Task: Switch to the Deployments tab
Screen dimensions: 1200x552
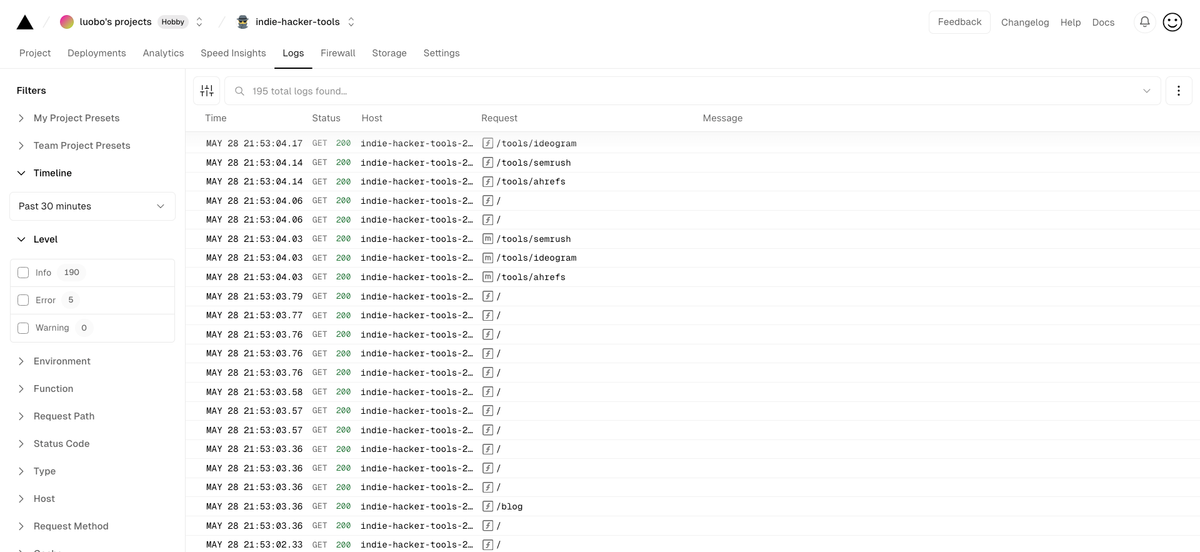Action: click(97, 53)
